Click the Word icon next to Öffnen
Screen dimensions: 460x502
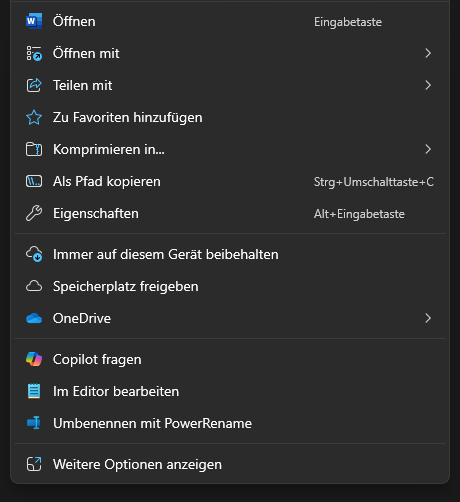point(34,21)
